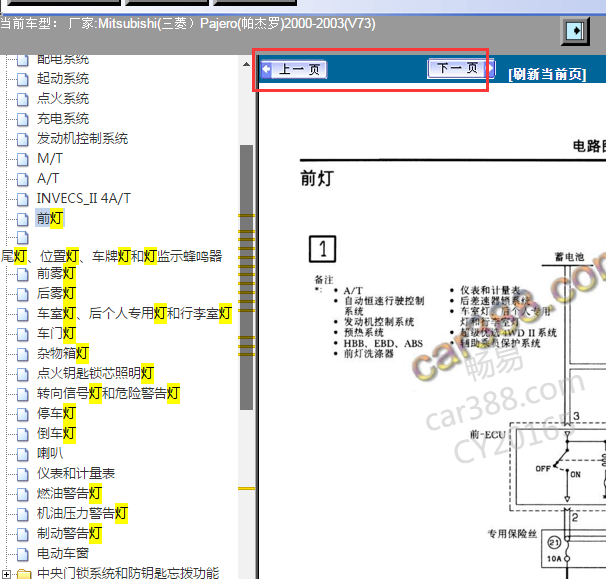Open INVECS_II 4A/T tree entry
The image size is (606, 579).
coord(83,199)
